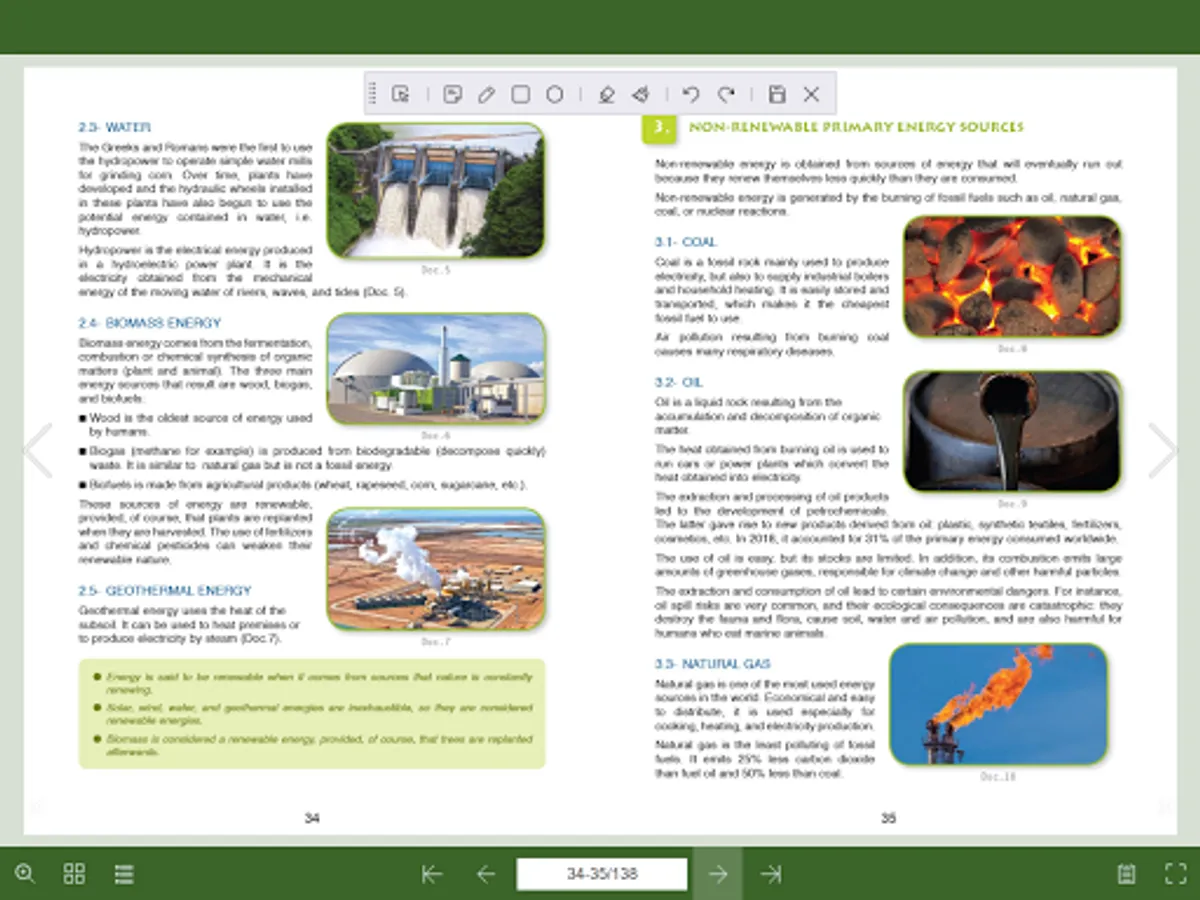This screenshot has height=900, width=1200.
Task: Jump to the first page
Action: pyautogui.click(x=432, y=874)
